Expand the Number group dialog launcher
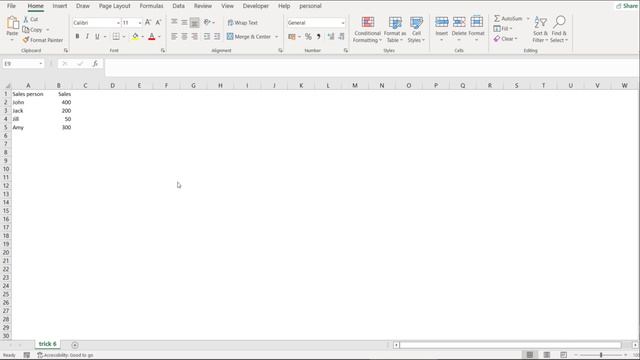 click(x=346, y=51)
